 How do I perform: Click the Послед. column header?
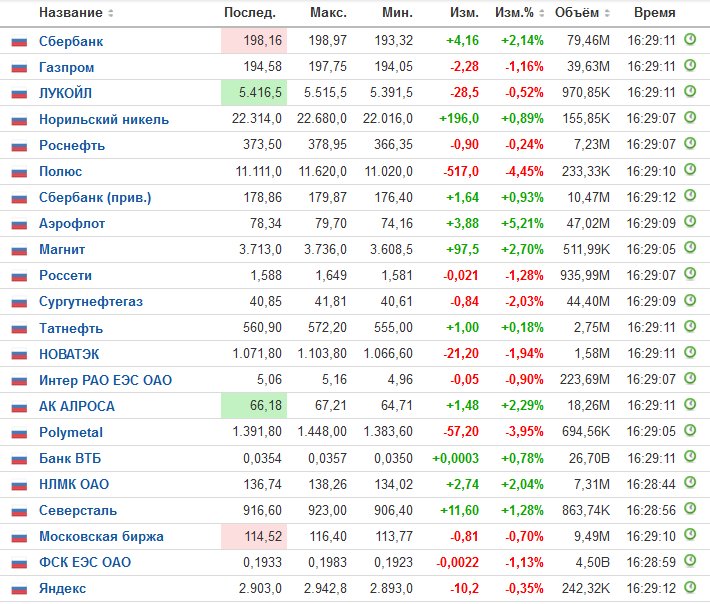point(250,13)
